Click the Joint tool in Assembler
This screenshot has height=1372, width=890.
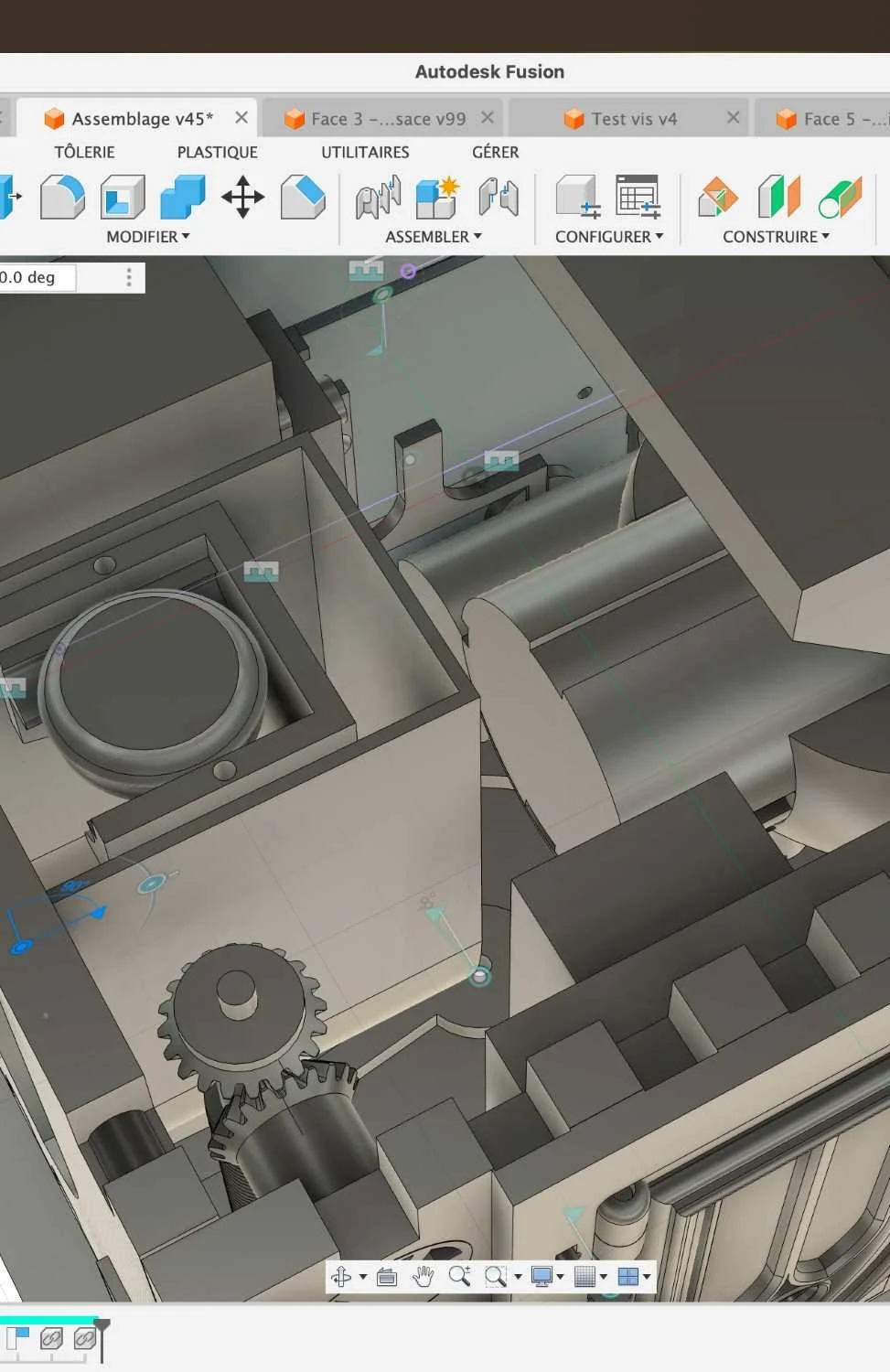[x=378, y=198]
